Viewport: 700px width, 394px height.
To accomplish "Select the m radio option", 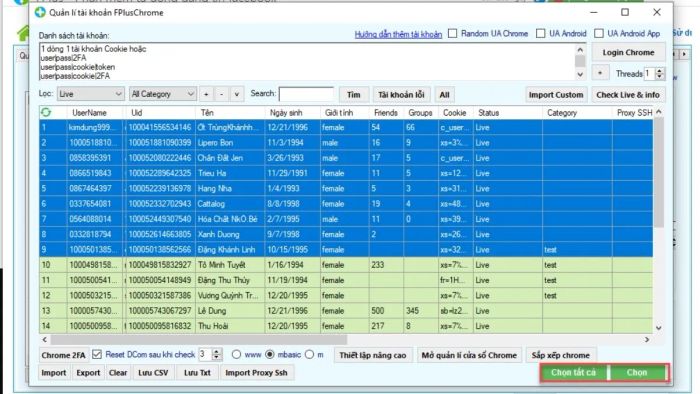I will pos(309,354).
